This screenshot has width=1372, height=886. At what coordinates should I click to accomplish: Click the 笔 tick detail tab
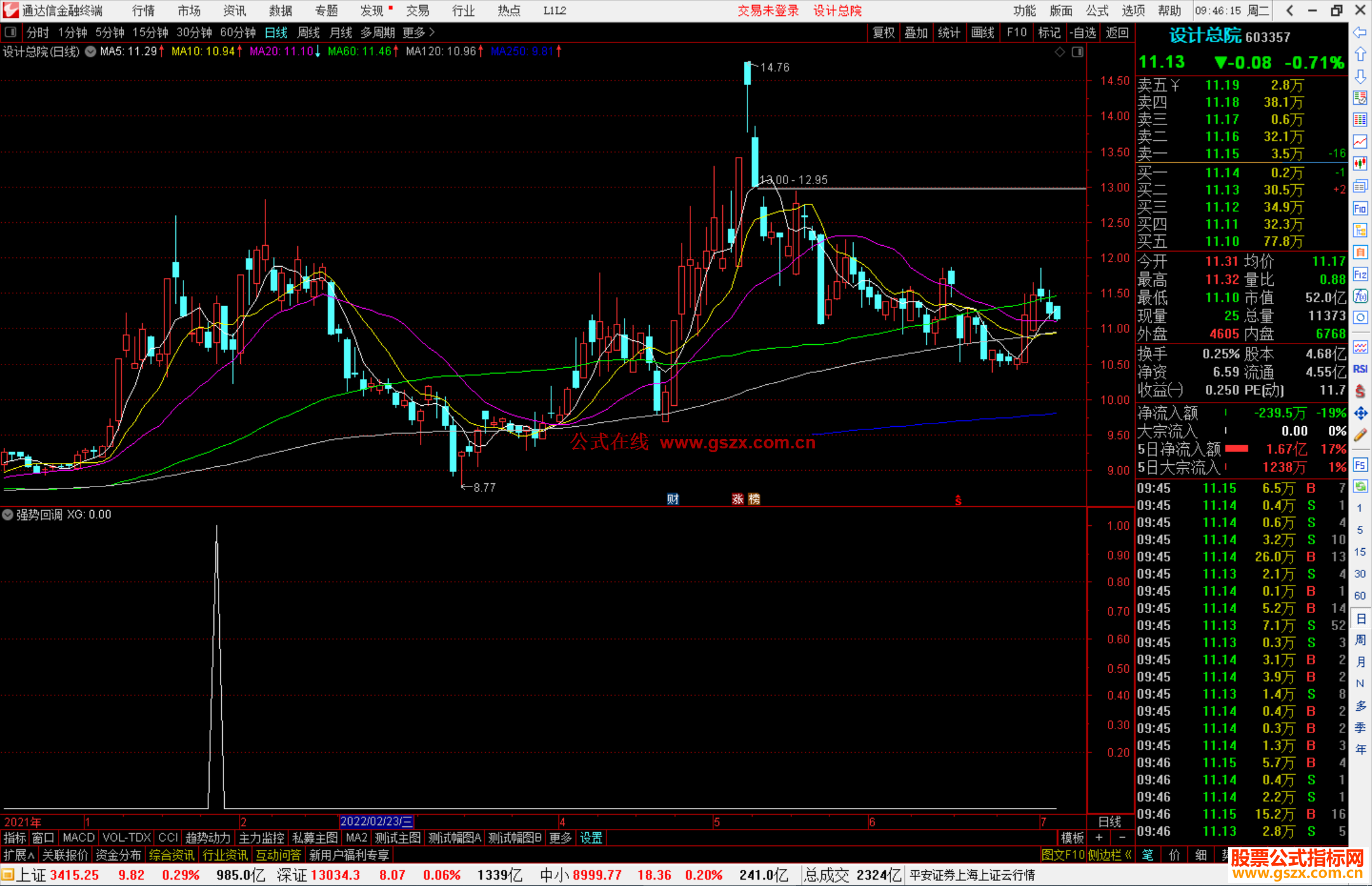tap(1148, 855)
